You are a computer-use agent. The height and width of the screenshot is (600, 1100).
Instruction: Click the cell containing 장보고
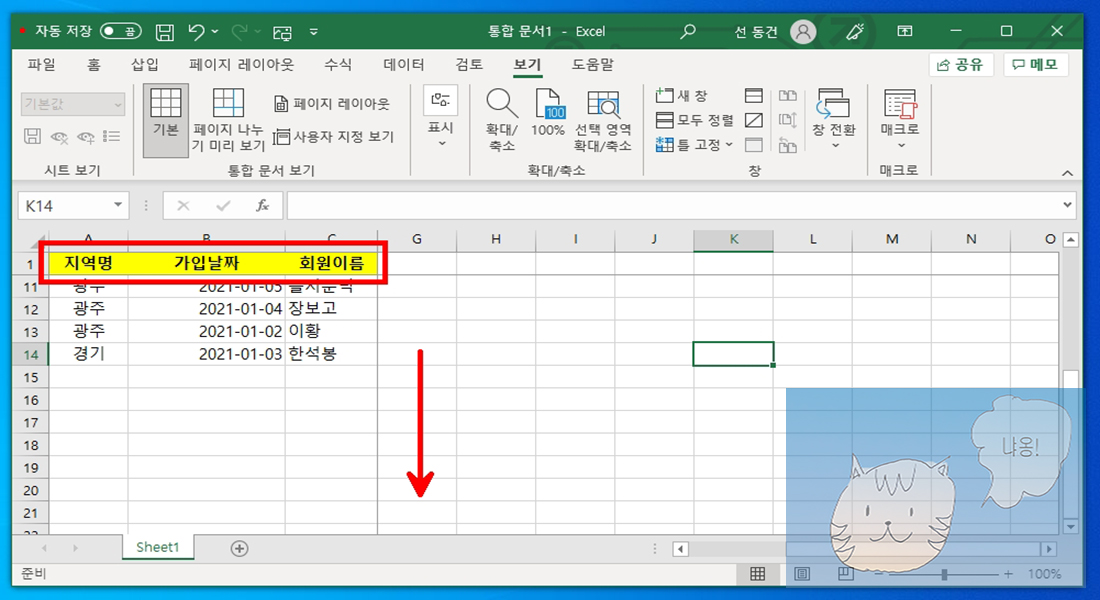pyautogui.click(x=331, y=308)
